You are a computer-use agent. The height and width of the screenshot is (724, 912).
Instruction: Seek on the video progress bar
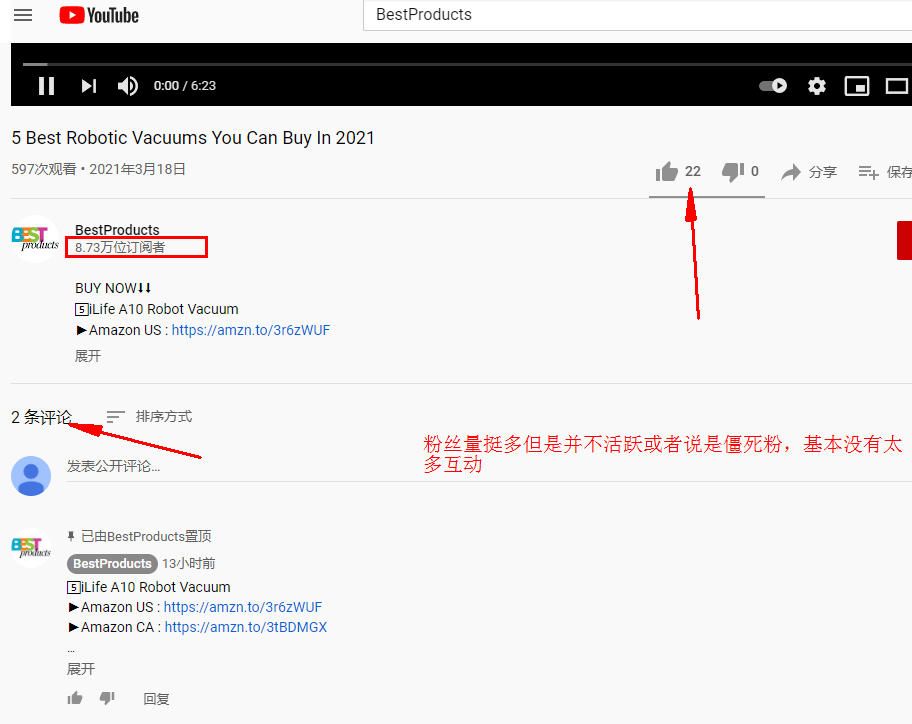(x=465, y=64)
